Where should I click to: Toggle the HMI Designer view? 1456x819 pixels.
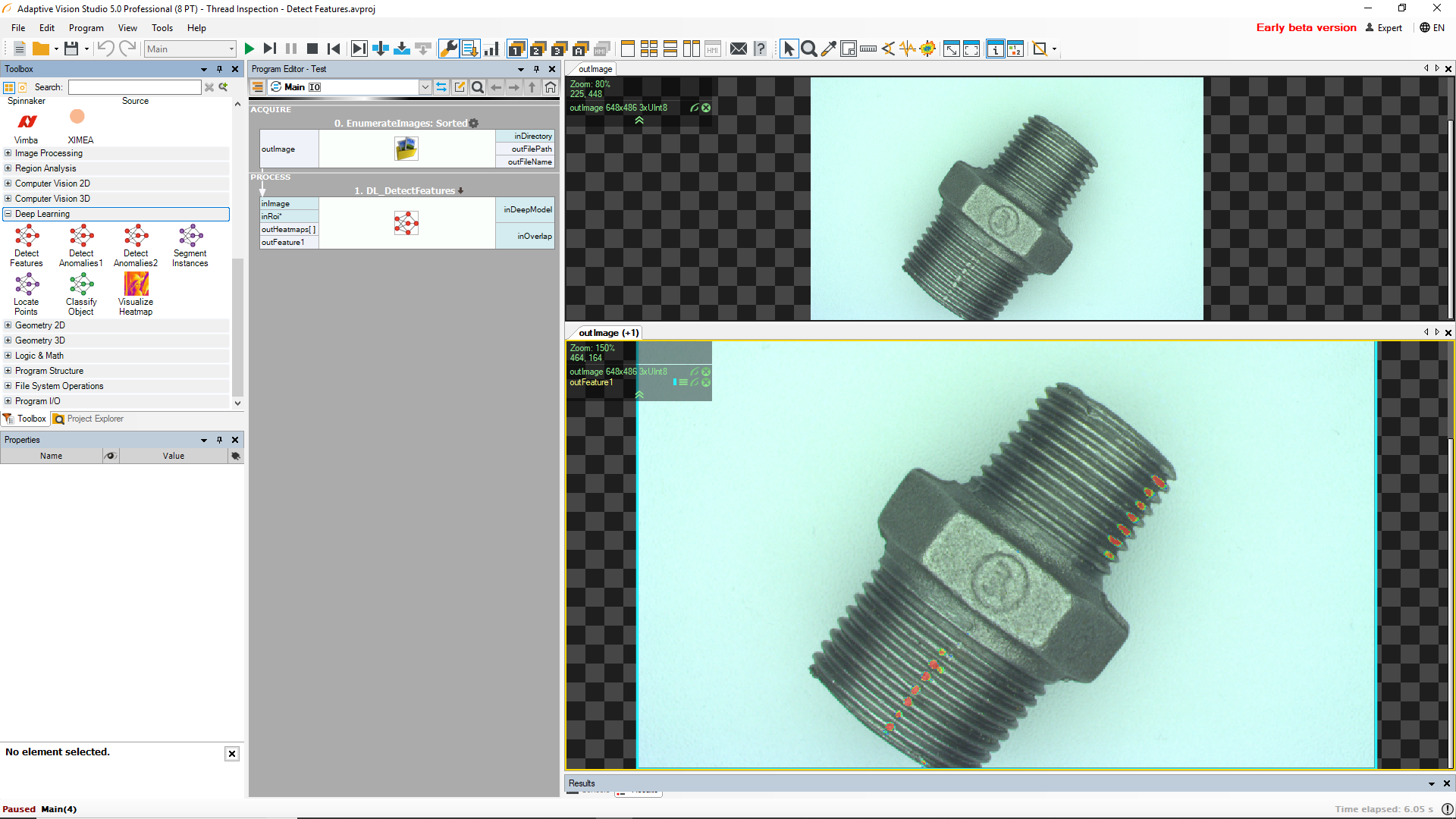pyautogui.click(x=713, y=49)
